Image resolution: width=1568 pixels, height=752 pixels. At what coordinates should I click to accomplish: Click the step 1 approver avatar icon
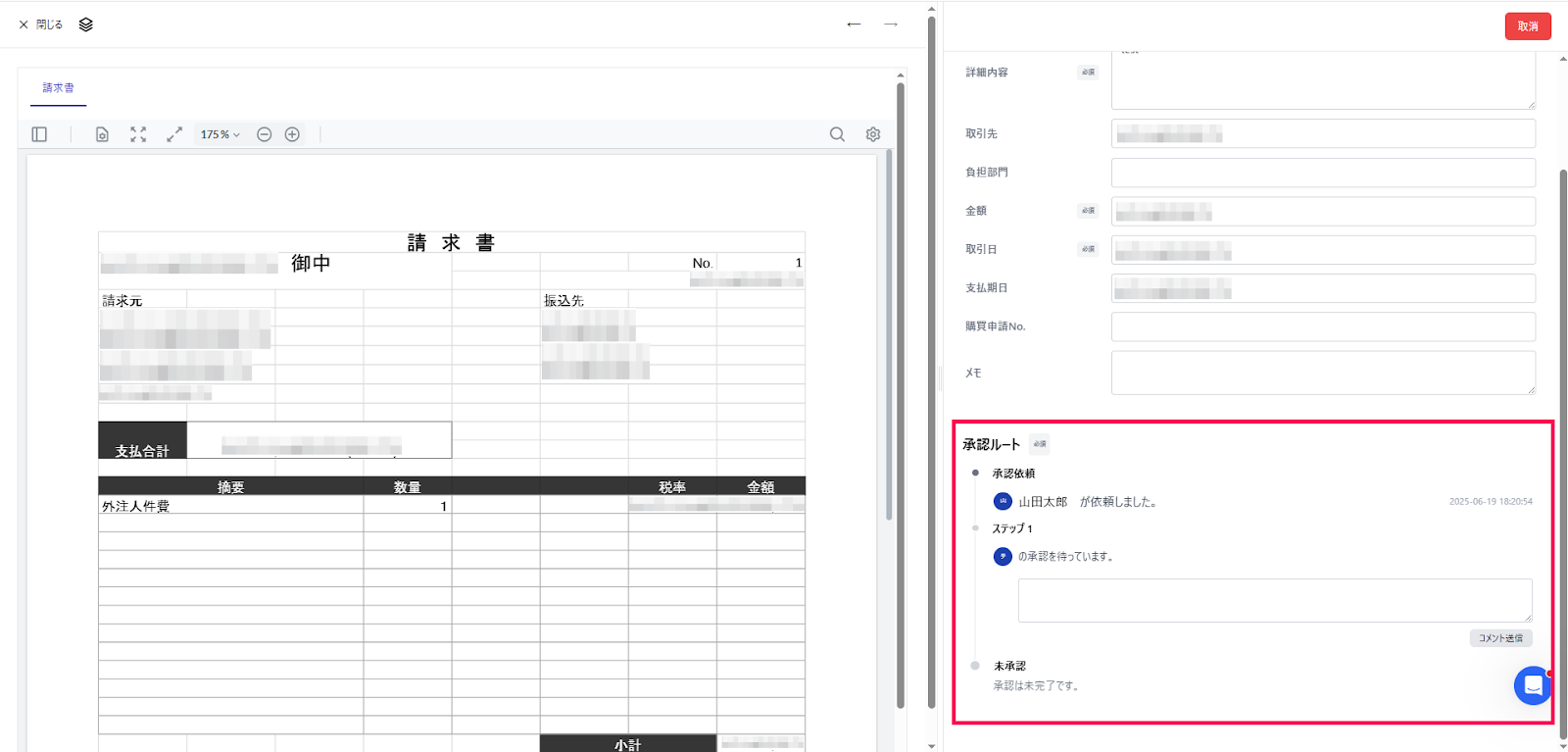1003,556
